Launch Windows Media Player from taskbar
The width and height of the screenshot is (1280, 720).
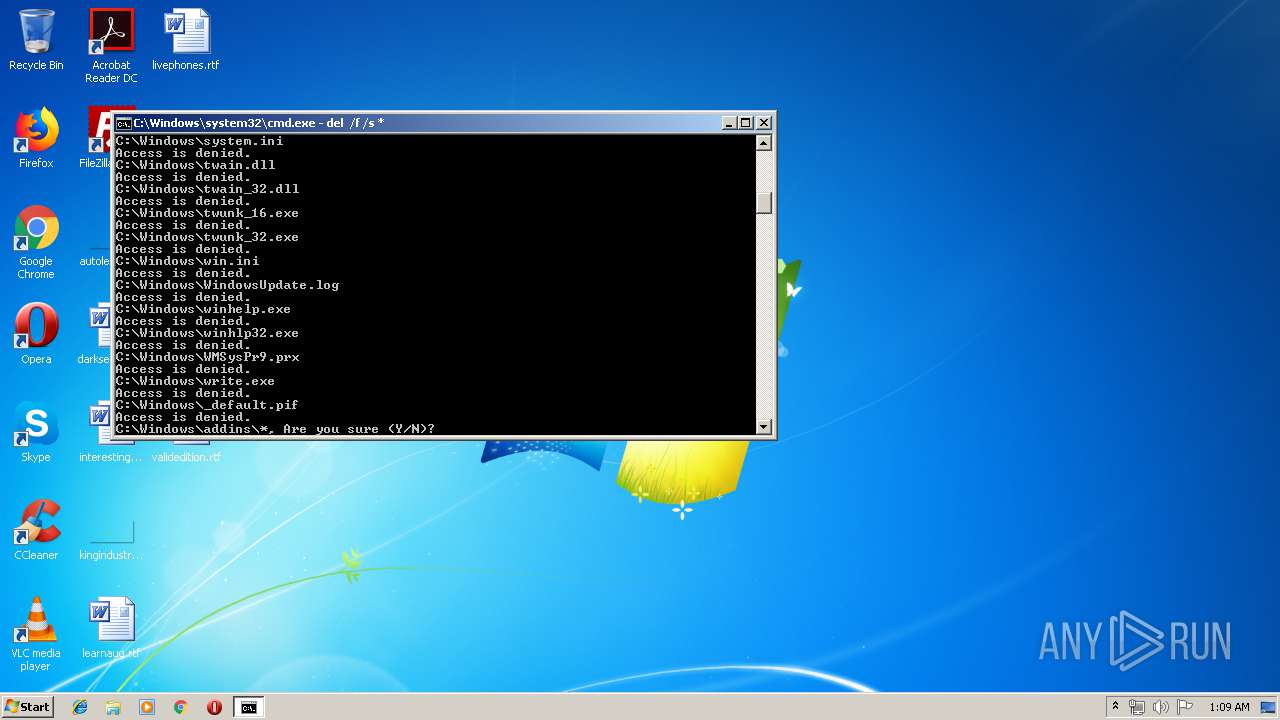pyautogui.click(x=147, y=707)
